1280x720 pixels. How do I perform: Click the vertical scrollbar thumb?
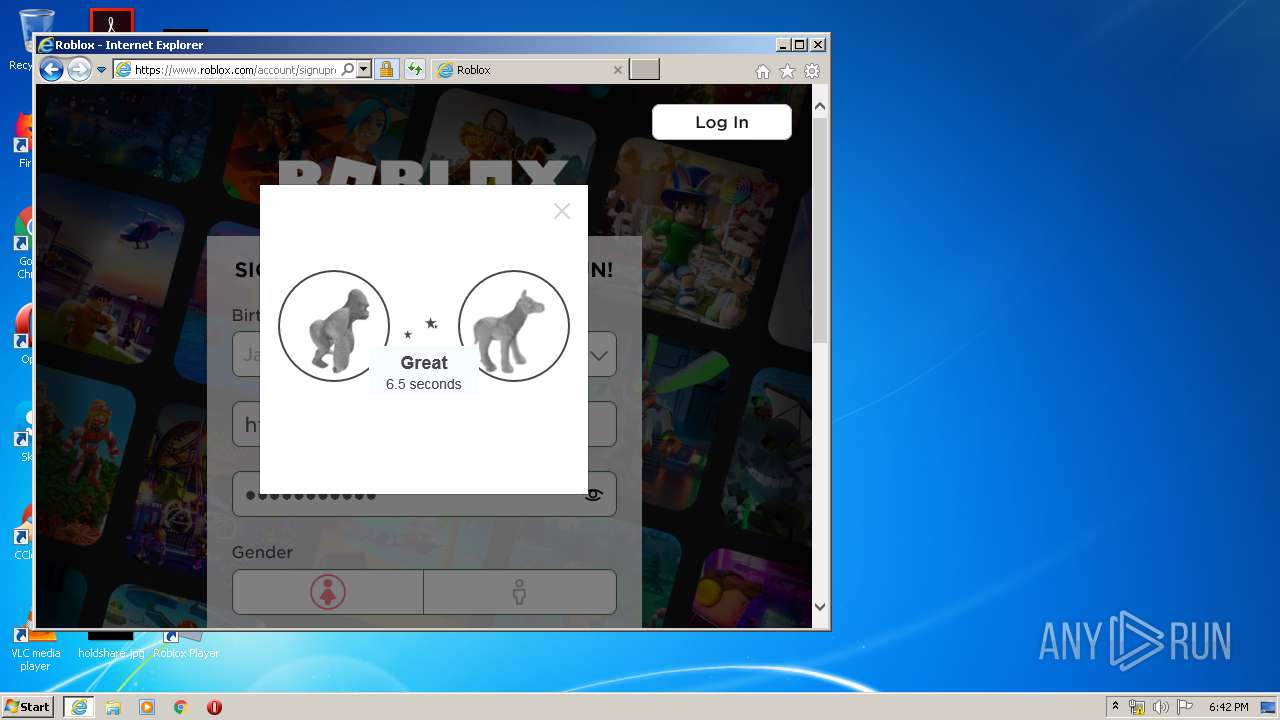820,230
